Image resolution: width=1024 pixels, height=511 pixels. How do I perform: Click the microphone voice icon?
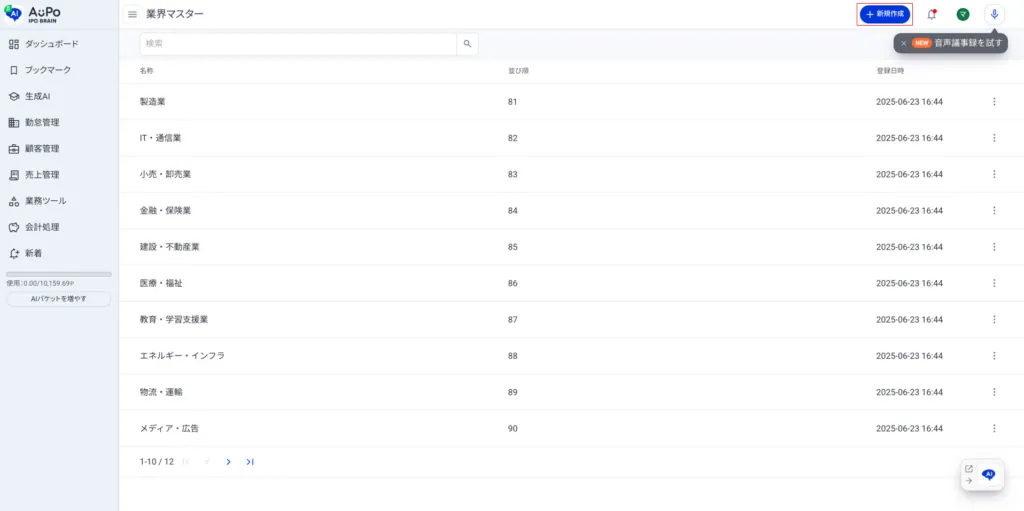pos(994,14)
